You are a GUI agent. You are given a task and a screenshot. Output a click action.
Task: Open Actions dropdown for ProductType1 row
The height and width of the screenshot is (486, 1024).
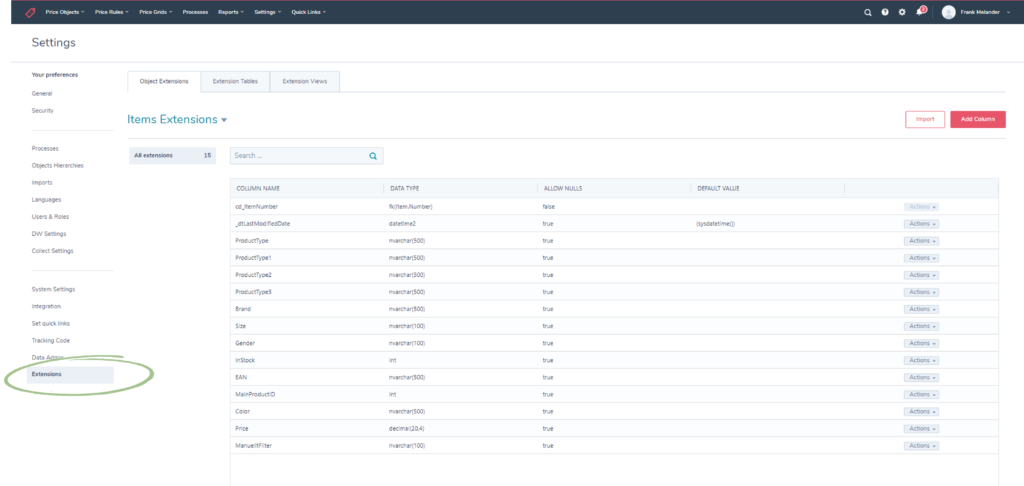point(921,257)
